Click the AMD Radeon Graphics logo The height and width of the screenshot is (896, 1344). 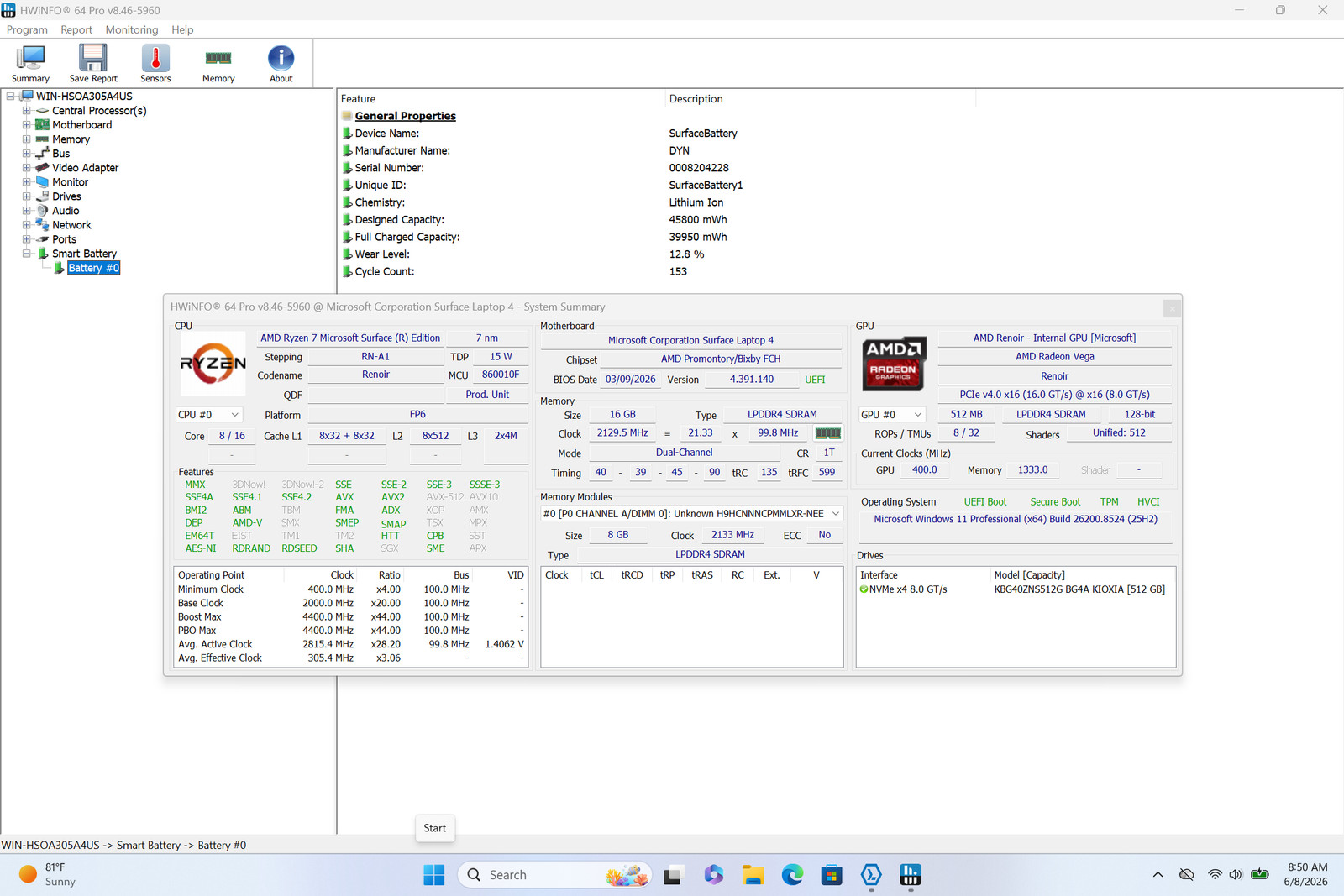893,364
